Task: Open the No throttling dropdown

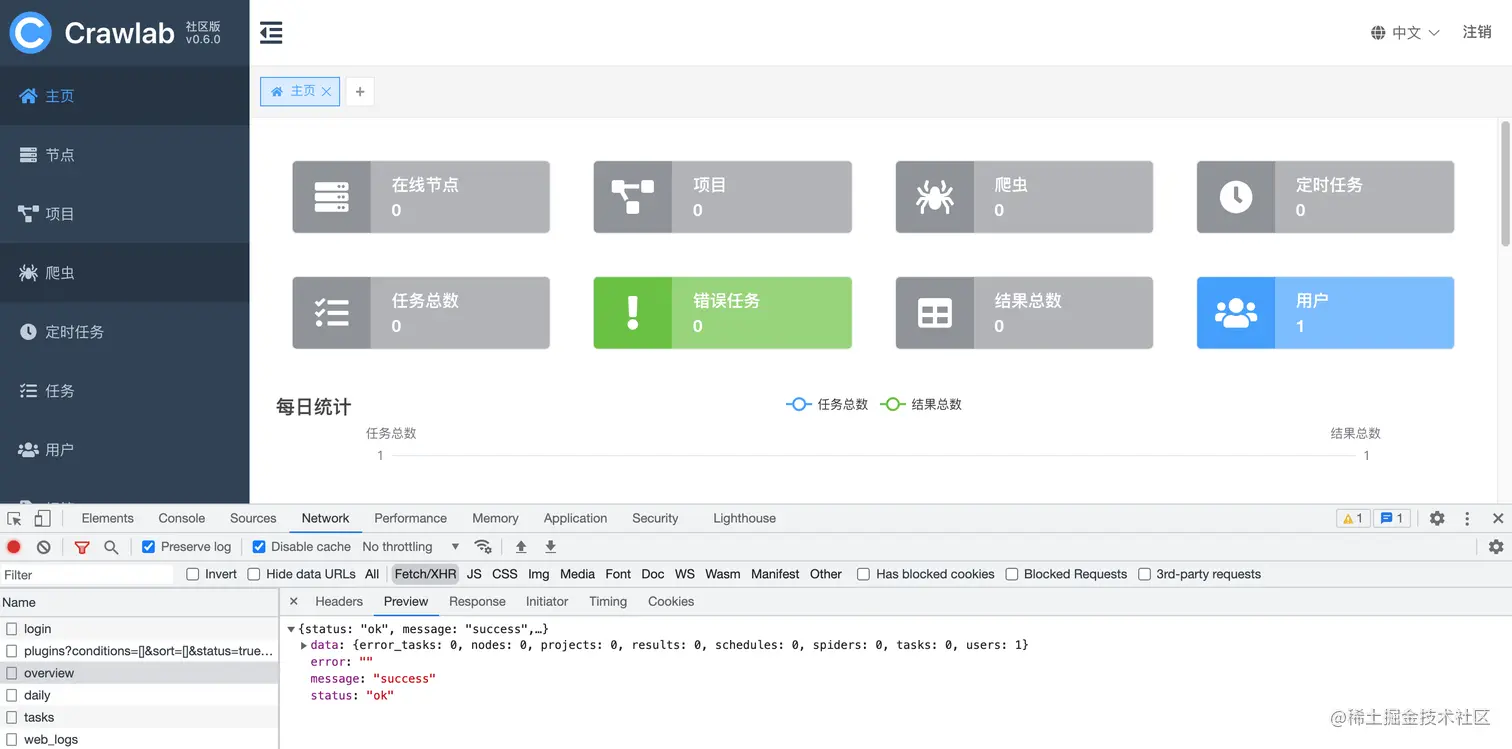Action: (411, 547)
